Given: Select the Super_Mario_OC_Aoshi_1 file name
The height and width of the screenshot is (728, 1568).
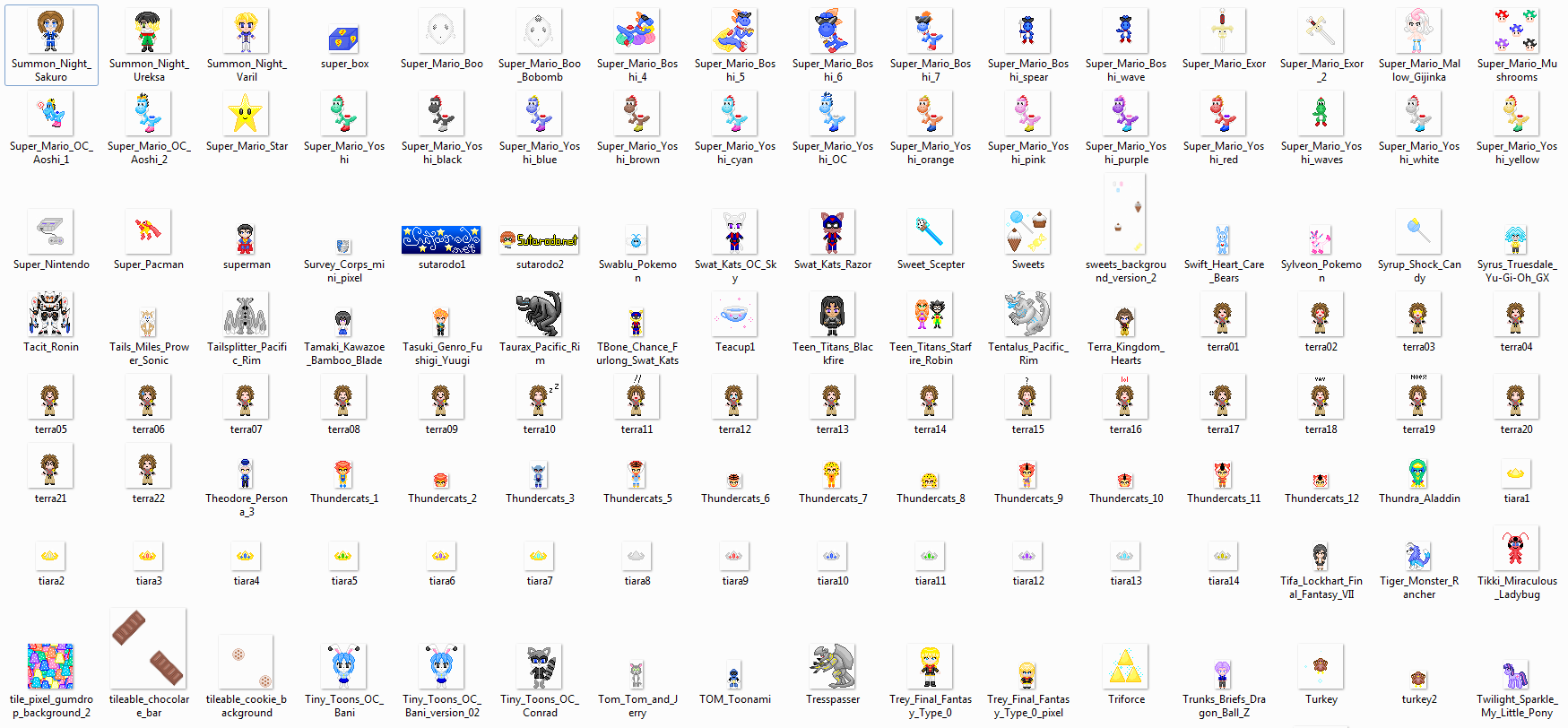Looking at the screenshot, I should pos(51,153).
